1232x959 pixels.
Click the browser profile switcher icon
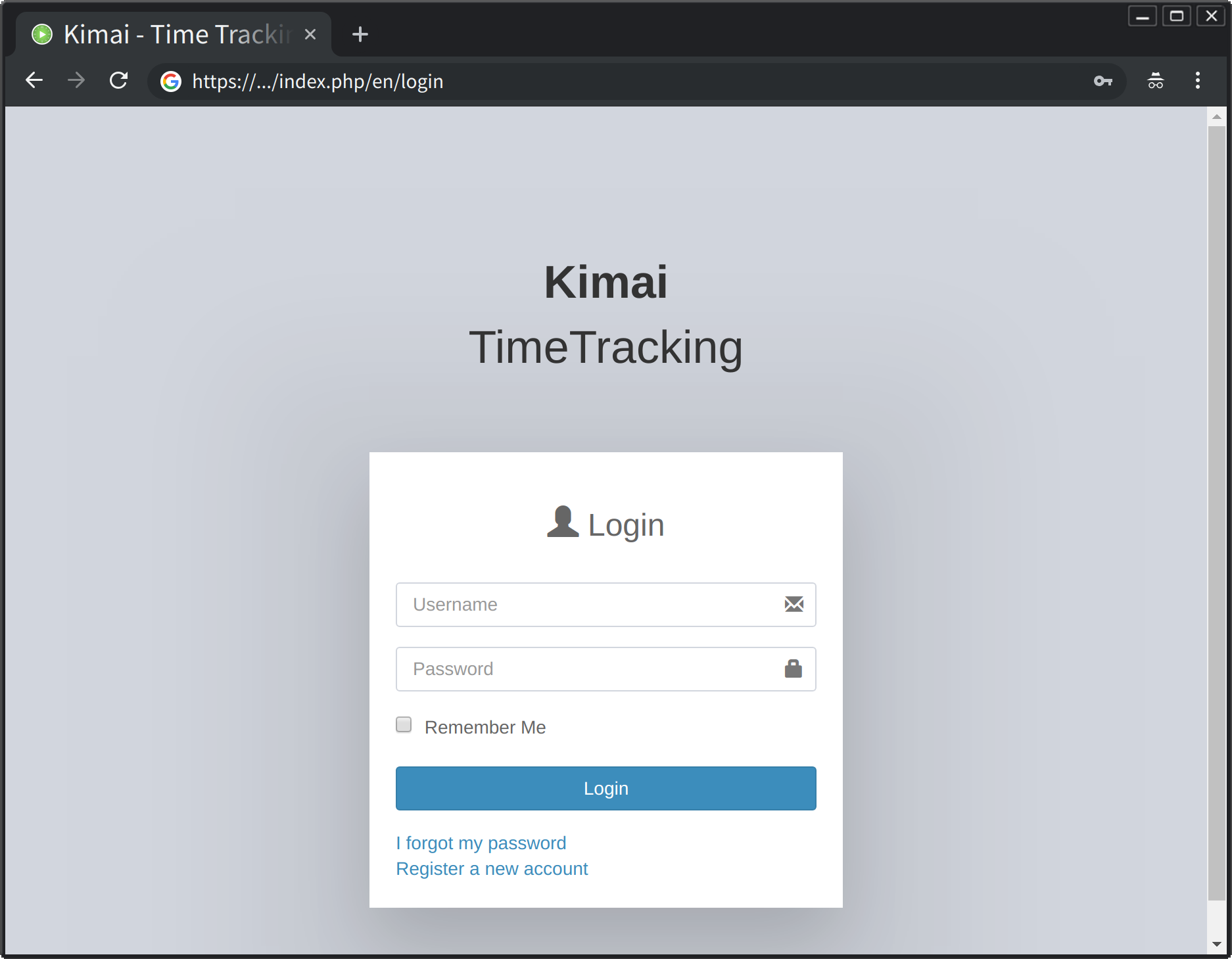(x=1155, y=81)
